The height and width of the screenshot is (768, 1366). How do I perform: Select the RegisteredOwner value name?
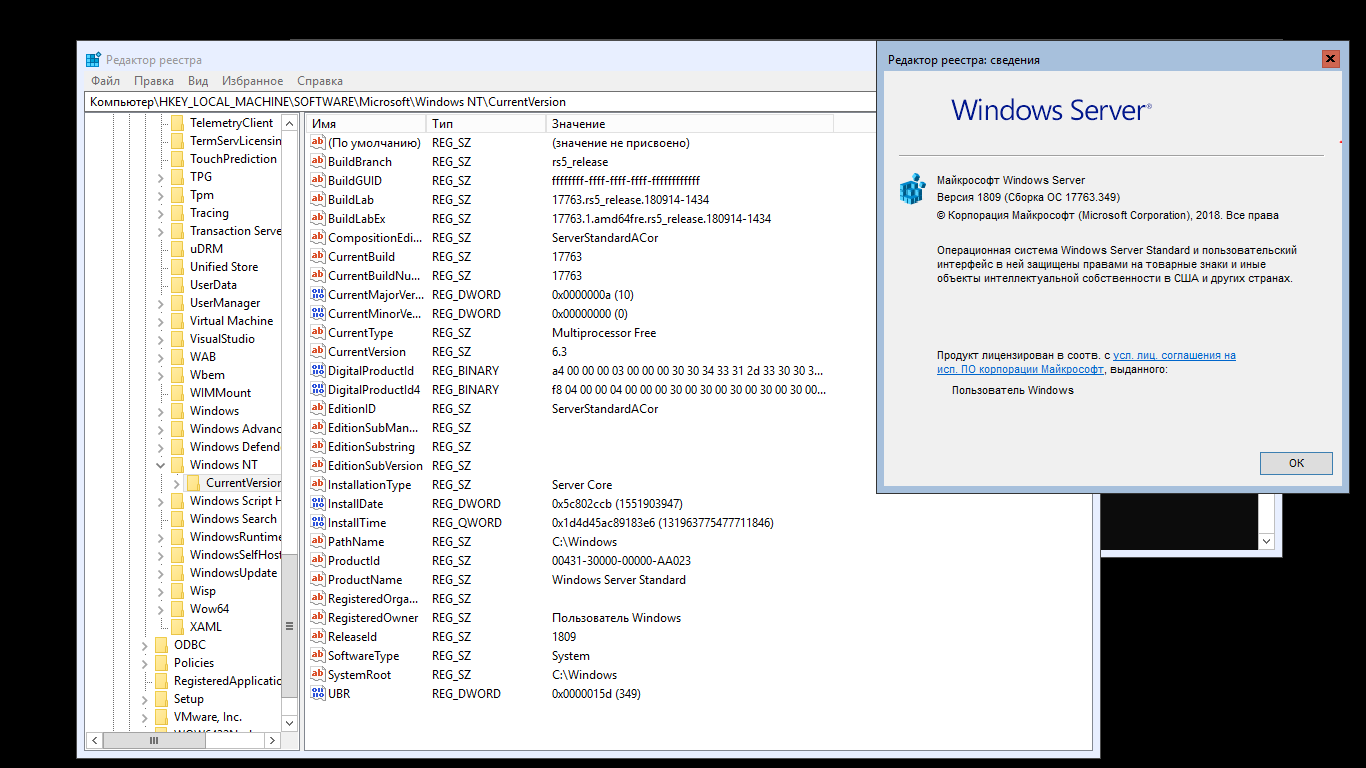pyautogui.click(x=373, y=618)
